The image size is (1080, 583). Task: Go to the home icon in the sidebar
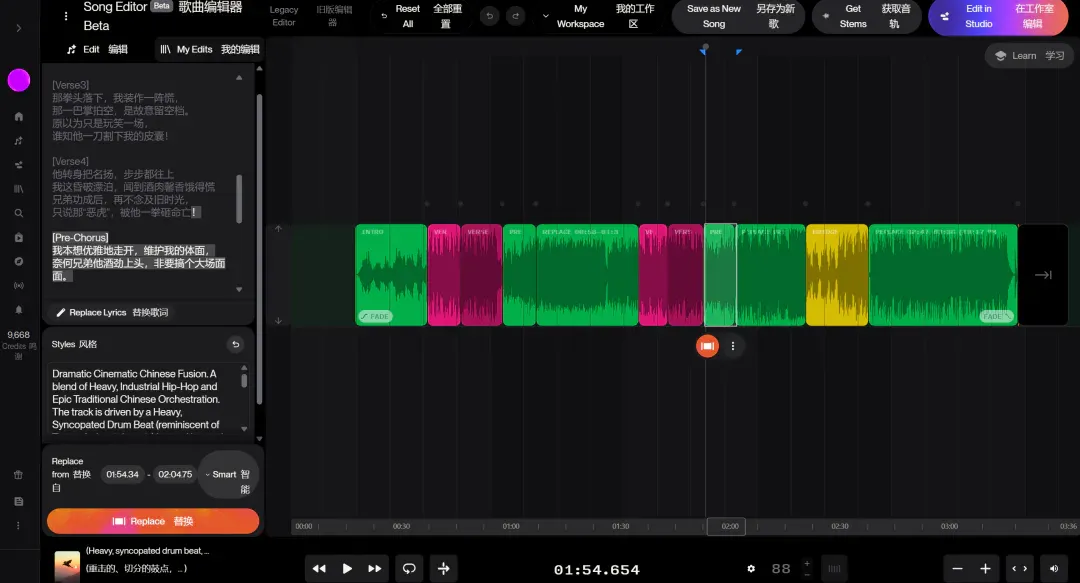pos(19,116)
